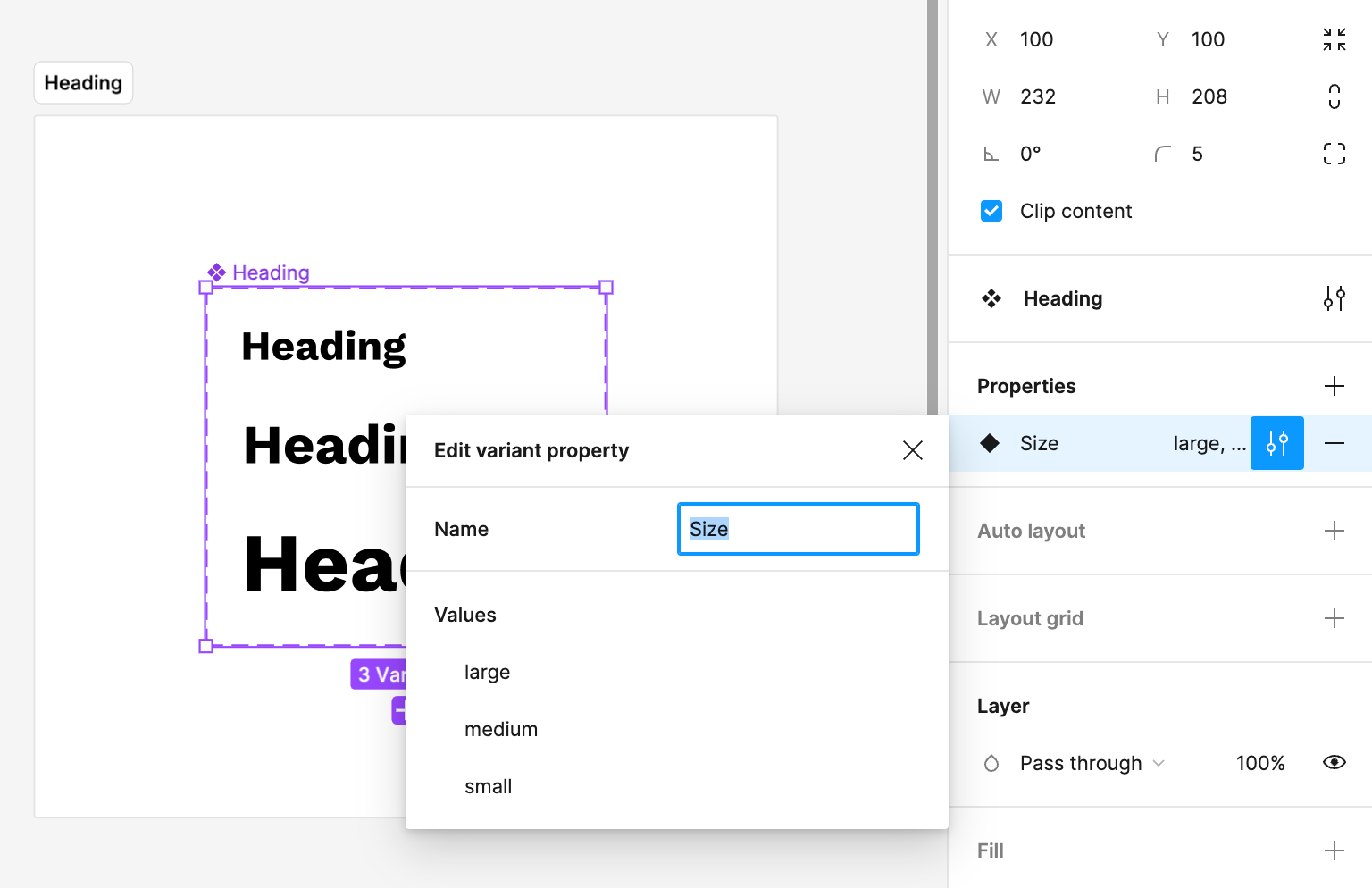Close the Edit variant property dialog
Screen dimensions: 1372x888
point(912,450)
